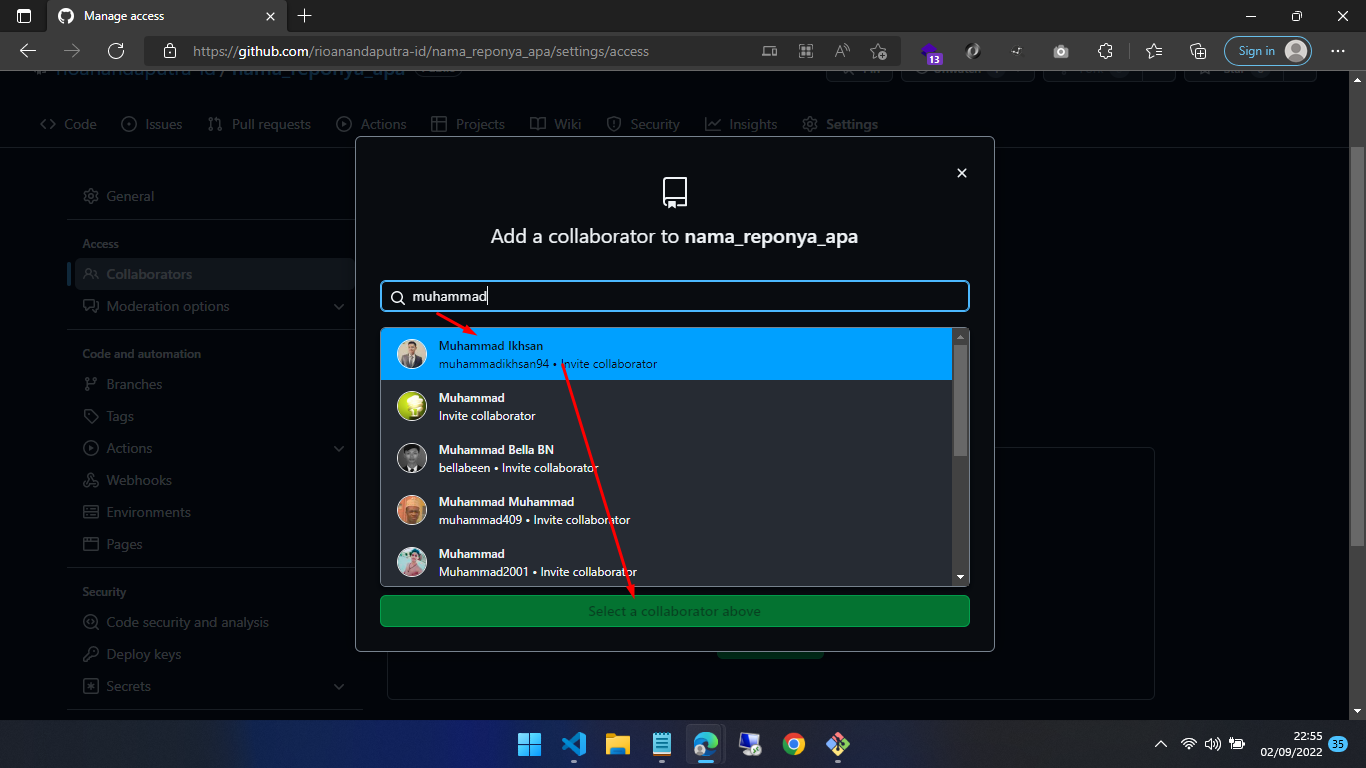
Task: Click the tab actions menu icon
Action: (x=24, y=16)
